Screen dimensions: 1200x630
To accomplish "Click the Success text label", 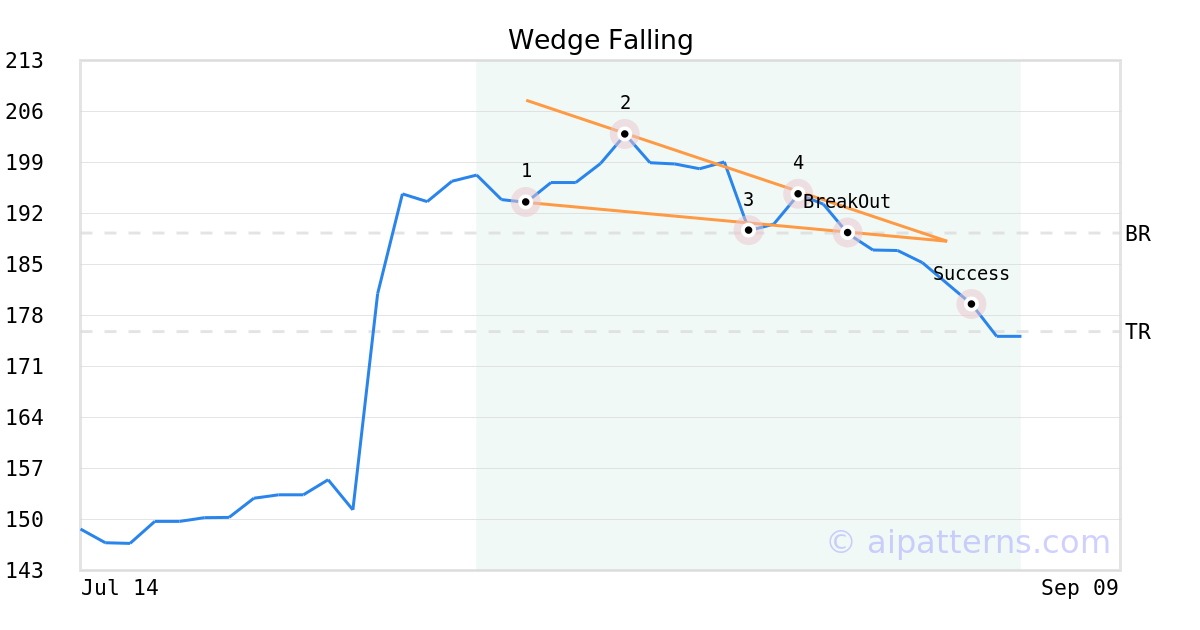I will 971,274.
